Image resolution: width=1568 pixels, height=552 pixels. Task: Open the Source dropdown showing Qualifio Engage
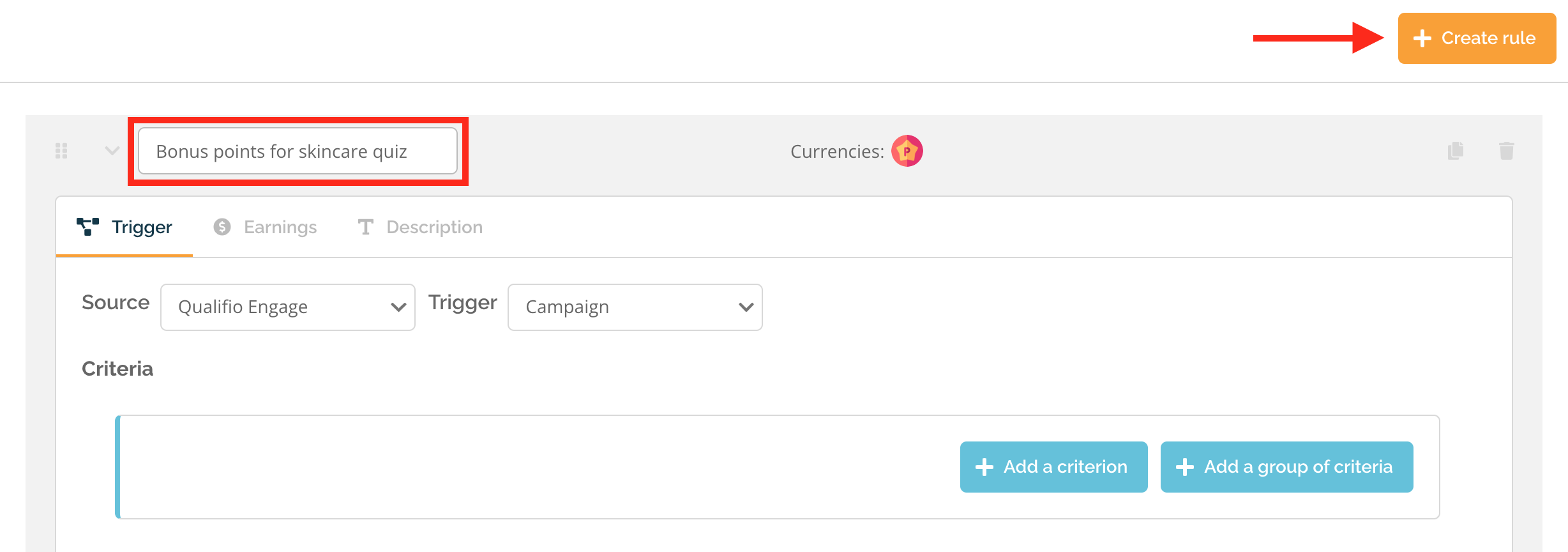click(x=288, y=307)
